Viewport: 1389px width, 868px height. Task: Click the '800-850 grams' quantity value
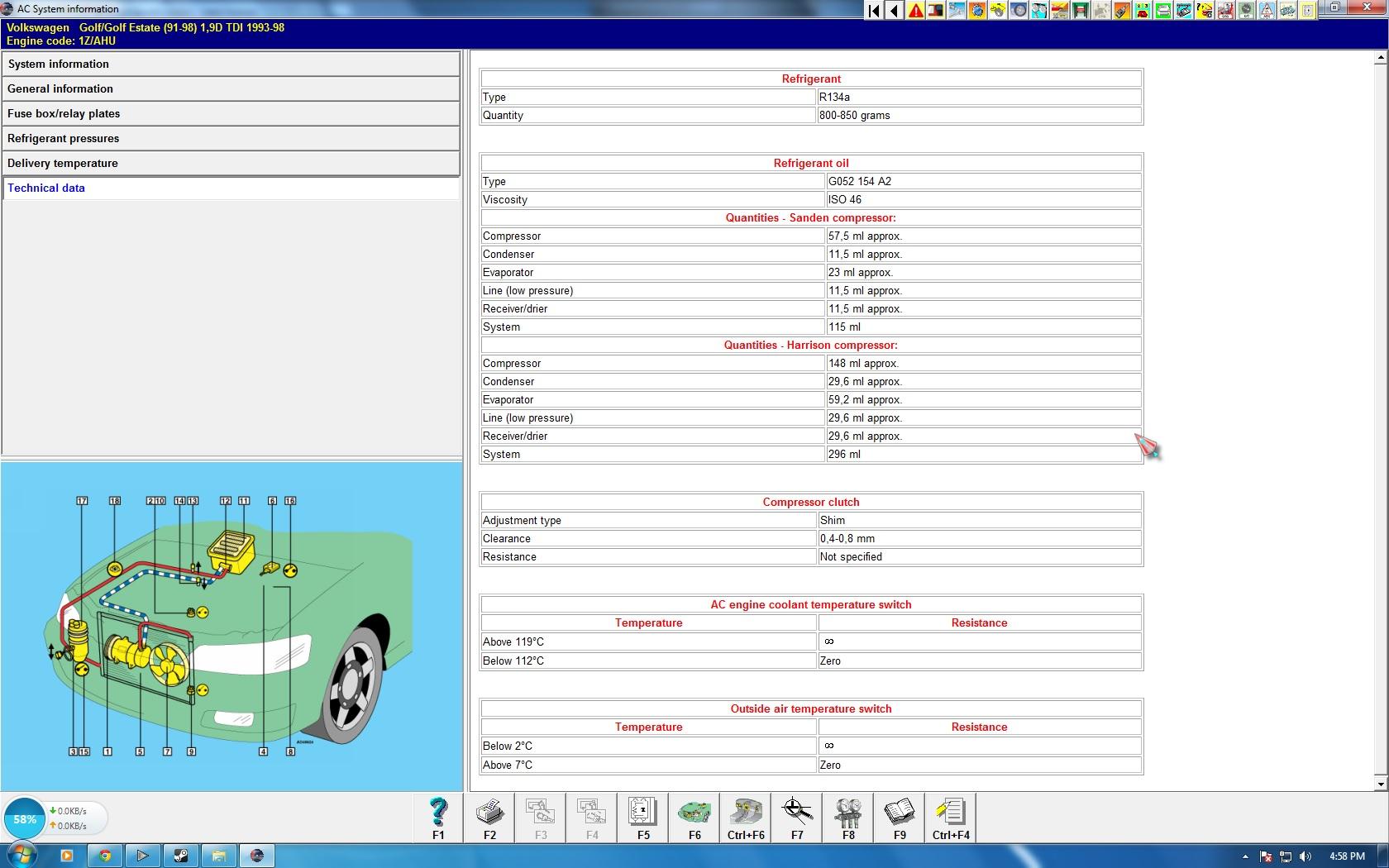[x=855, y=115]
